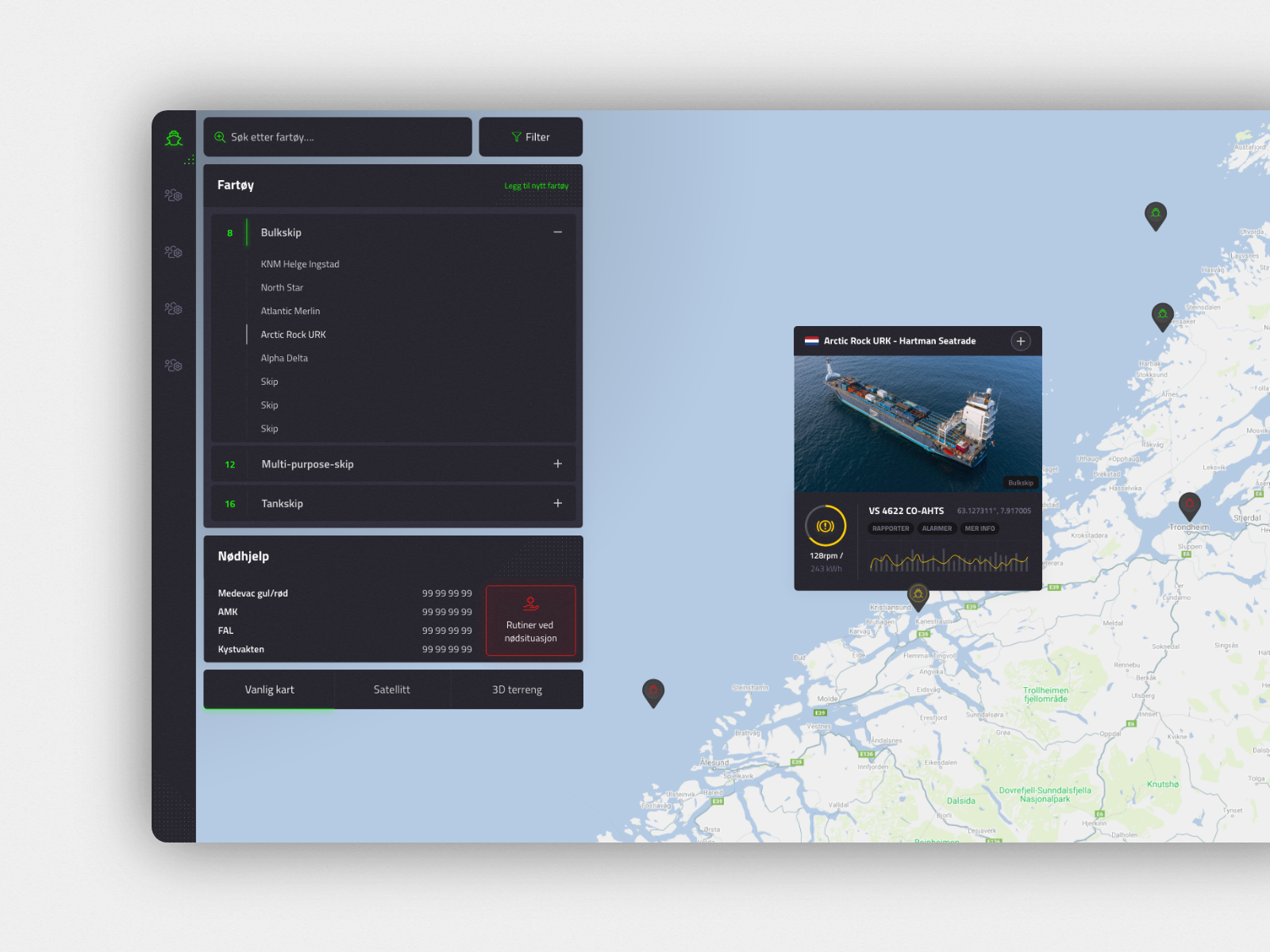Click the AMK contact row
This screenshot has height=952, width=1270.
click(344, 612)
